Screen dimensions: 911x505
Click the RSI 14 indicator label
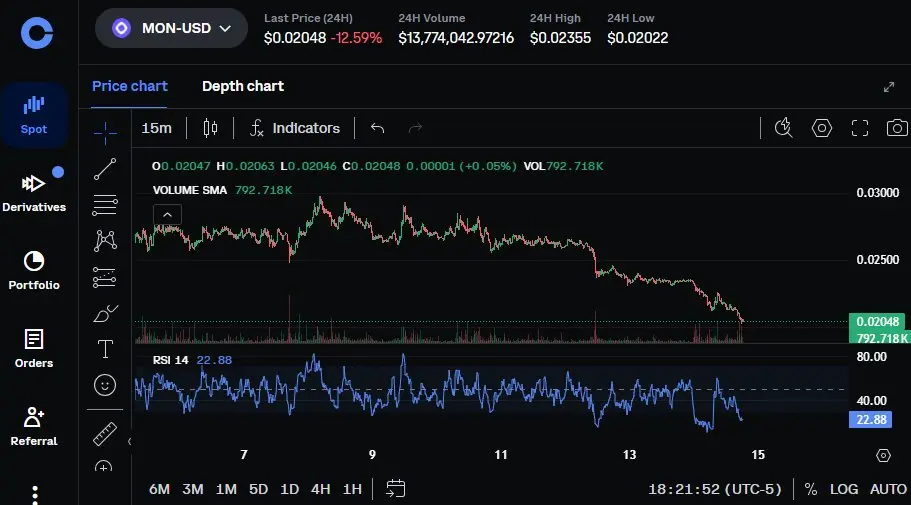tap(170, 360)
